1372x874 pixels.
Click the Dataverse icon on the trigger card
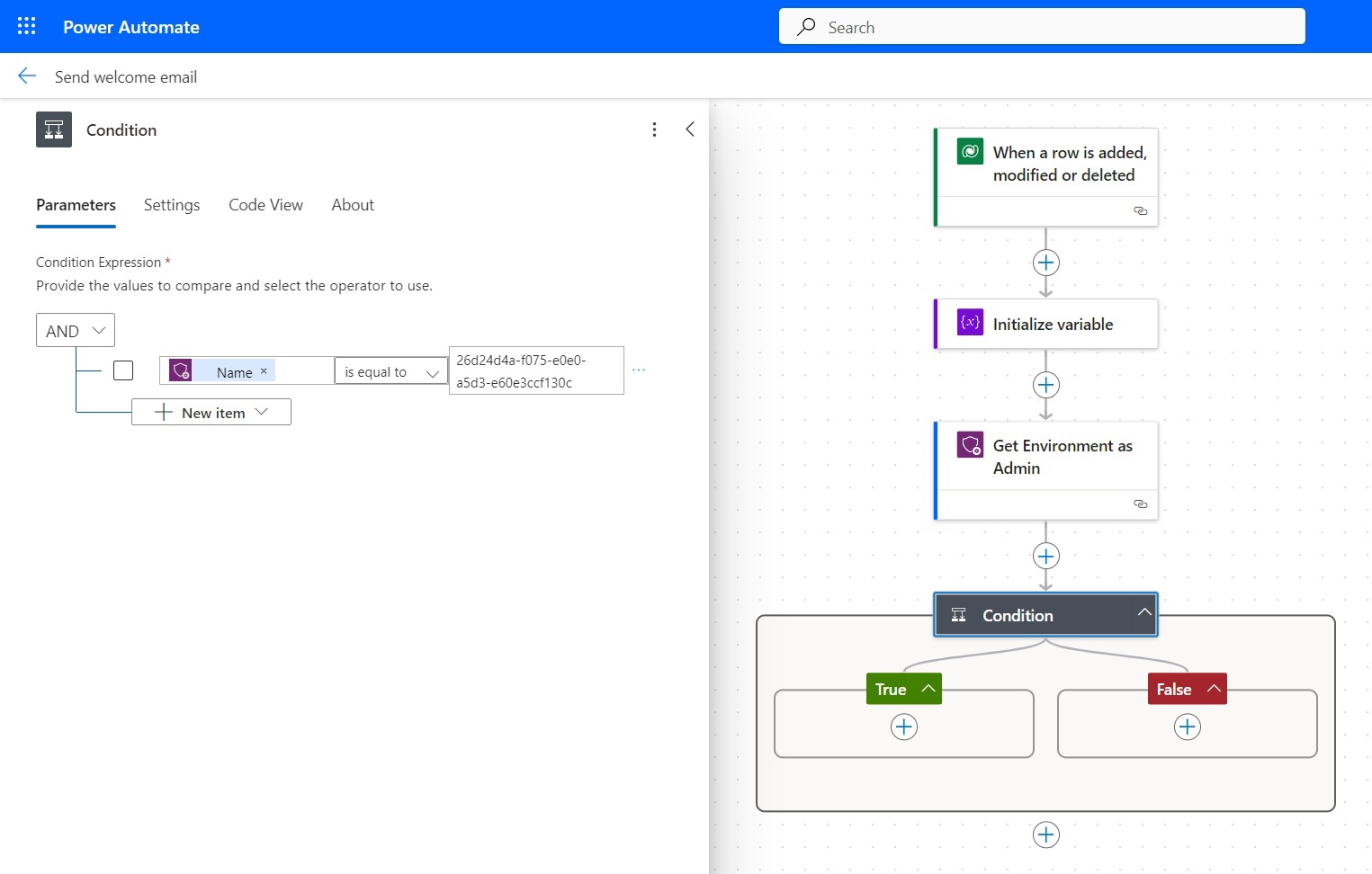(x=970, y=151)
